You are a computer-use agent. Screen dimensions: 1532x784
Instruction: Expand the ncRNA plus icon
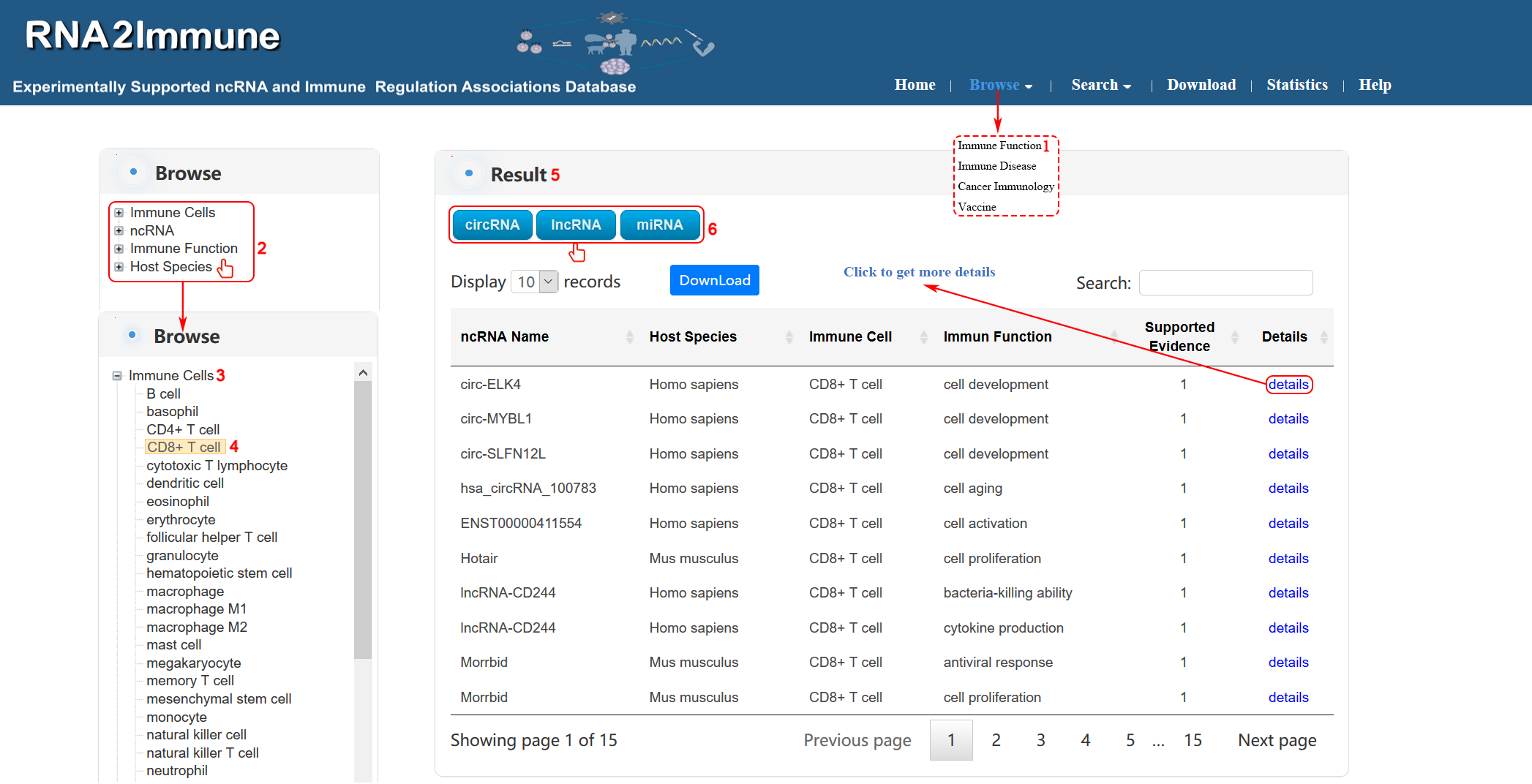coord(119,231)
